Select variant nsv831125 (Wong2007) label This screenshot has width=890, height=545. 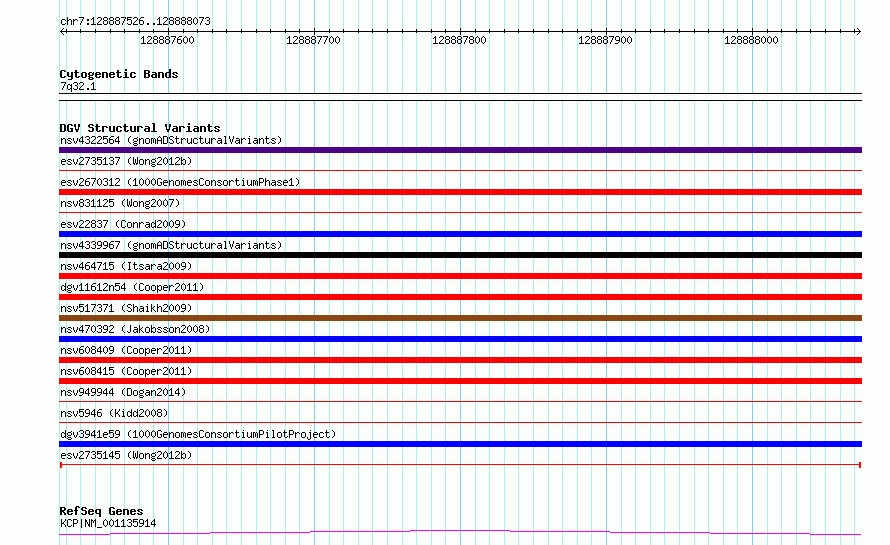click(x=120, y=203)
